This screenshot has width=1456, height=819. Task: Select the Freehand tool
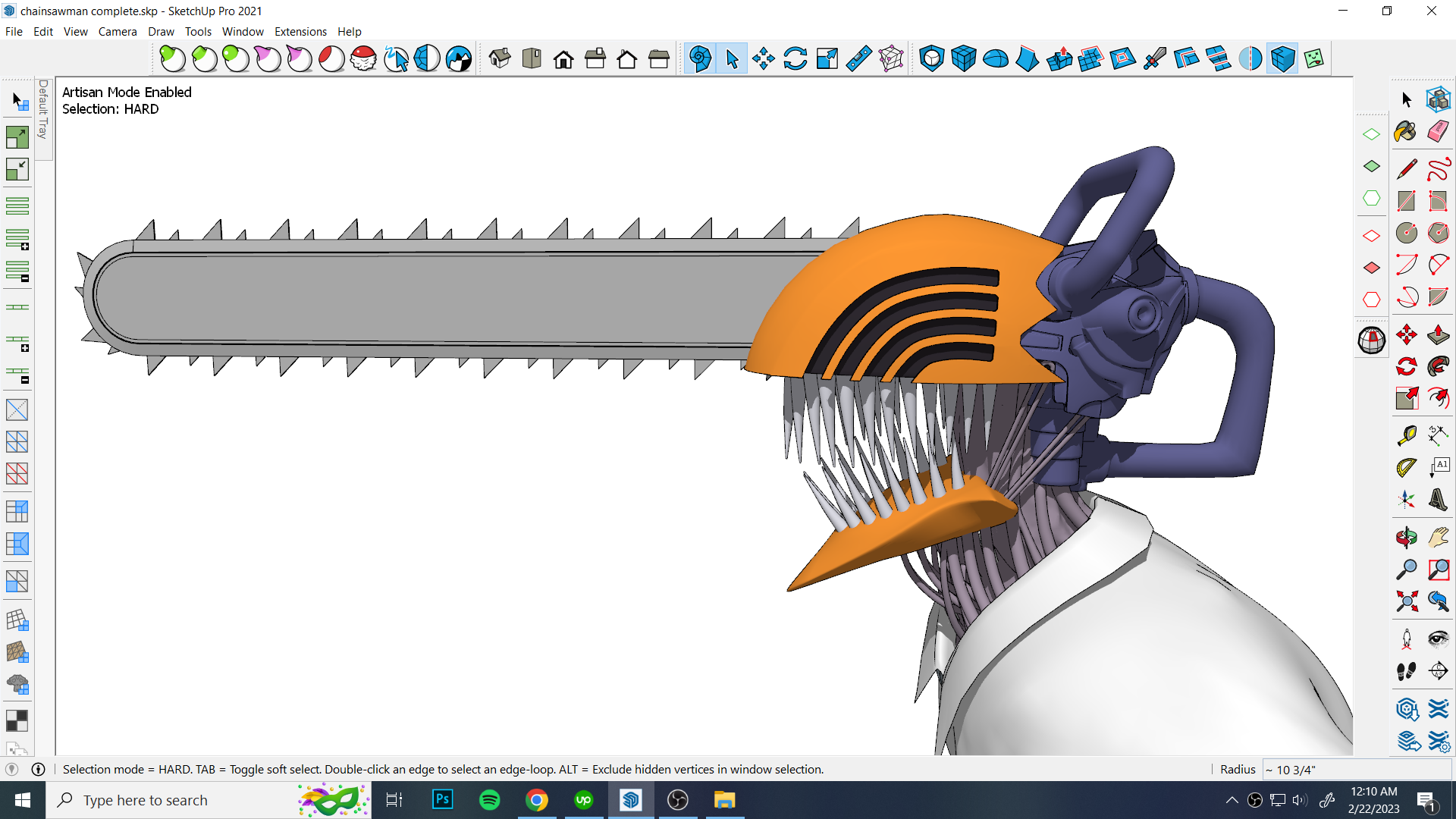point(1439,168)
